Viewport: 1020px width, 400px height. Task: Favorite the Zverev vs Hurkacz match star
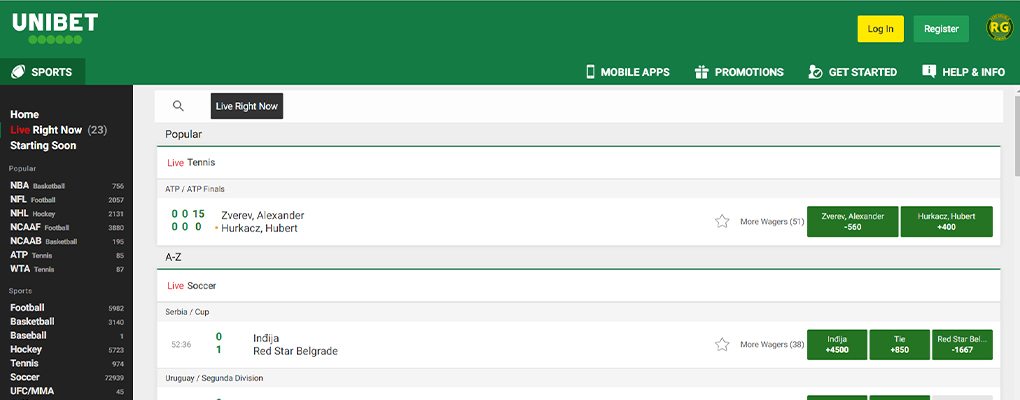point(722,222)
